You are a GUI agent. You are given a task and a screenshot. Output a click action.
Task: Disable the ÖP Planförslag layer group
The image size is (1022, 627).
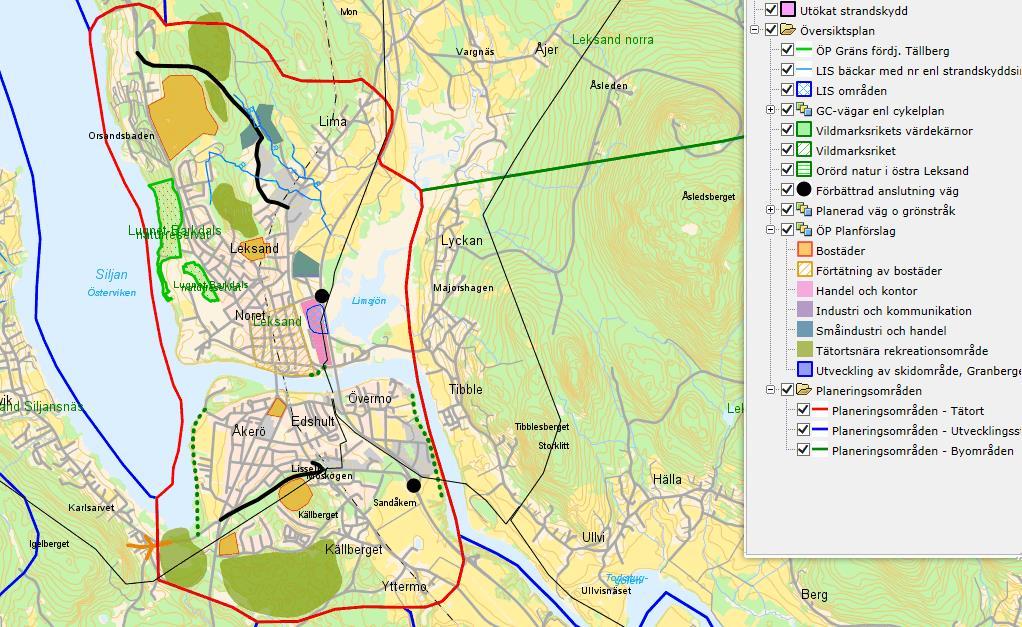point(787,230)
